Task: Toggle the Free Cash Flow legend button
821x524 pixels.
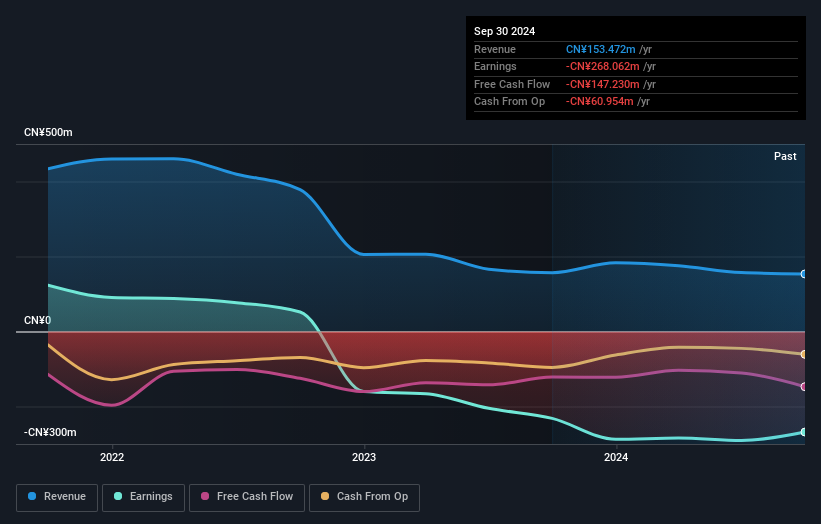Action: click(247, 497)
